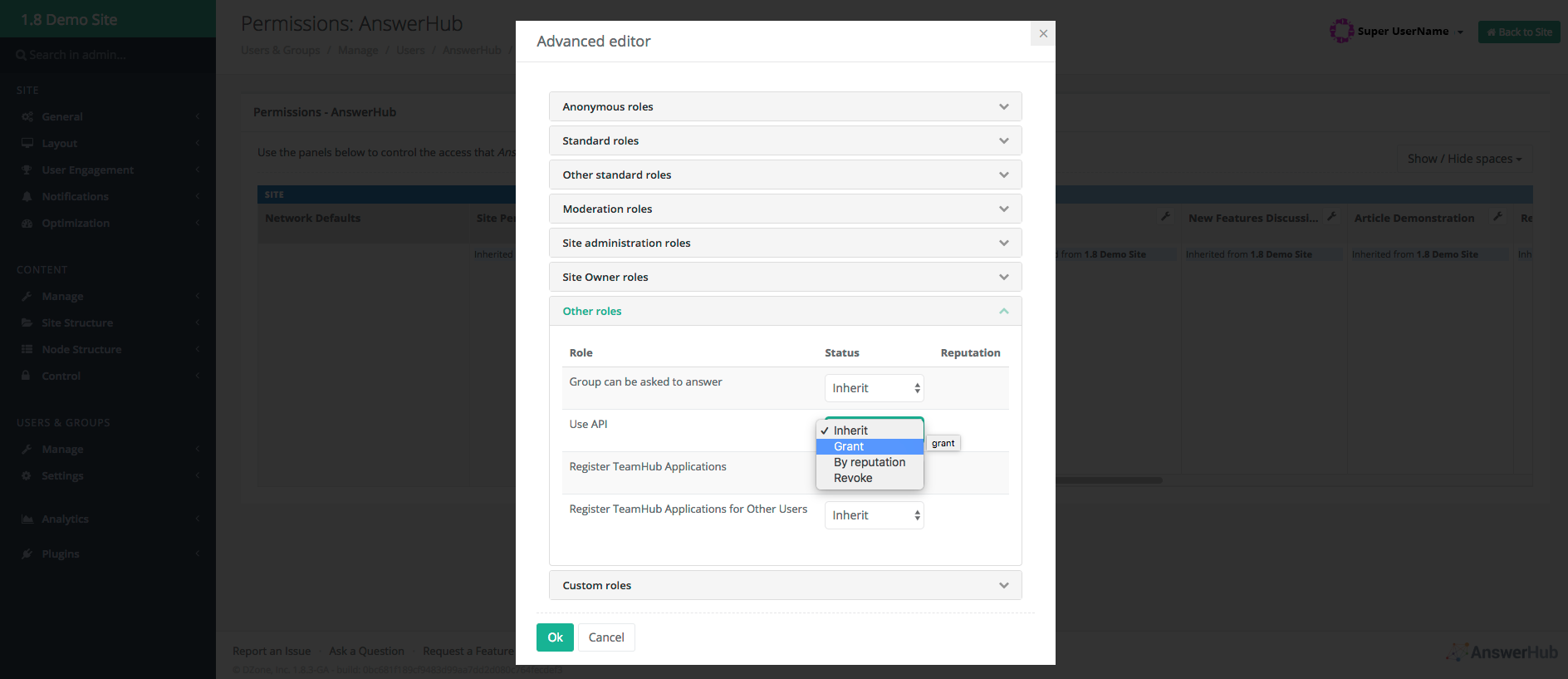1568x679 pixels.
Task: Open status dropdown for Register TeamHub Applications for Other Users
Action: tap(874, 515)
